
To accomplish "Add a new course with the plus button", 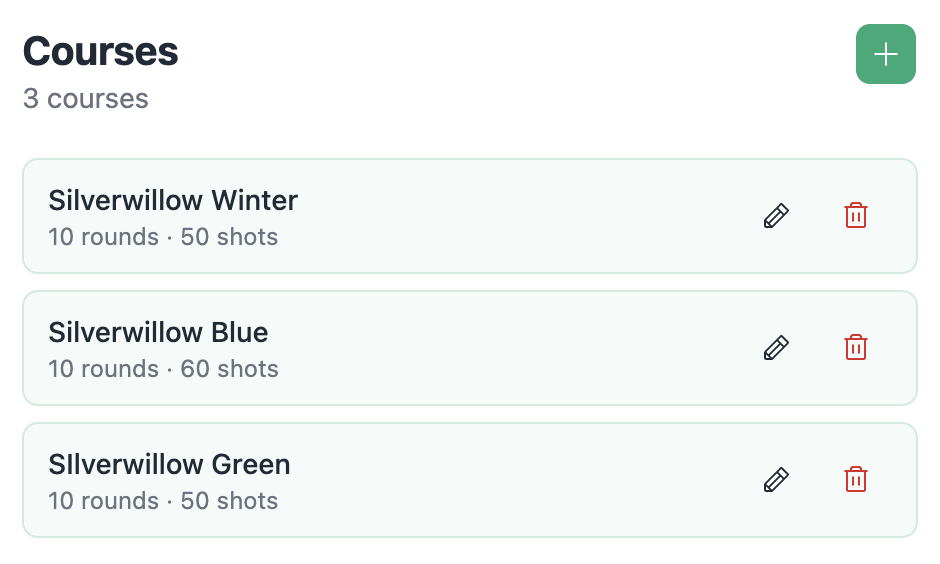I will [885, 54].
